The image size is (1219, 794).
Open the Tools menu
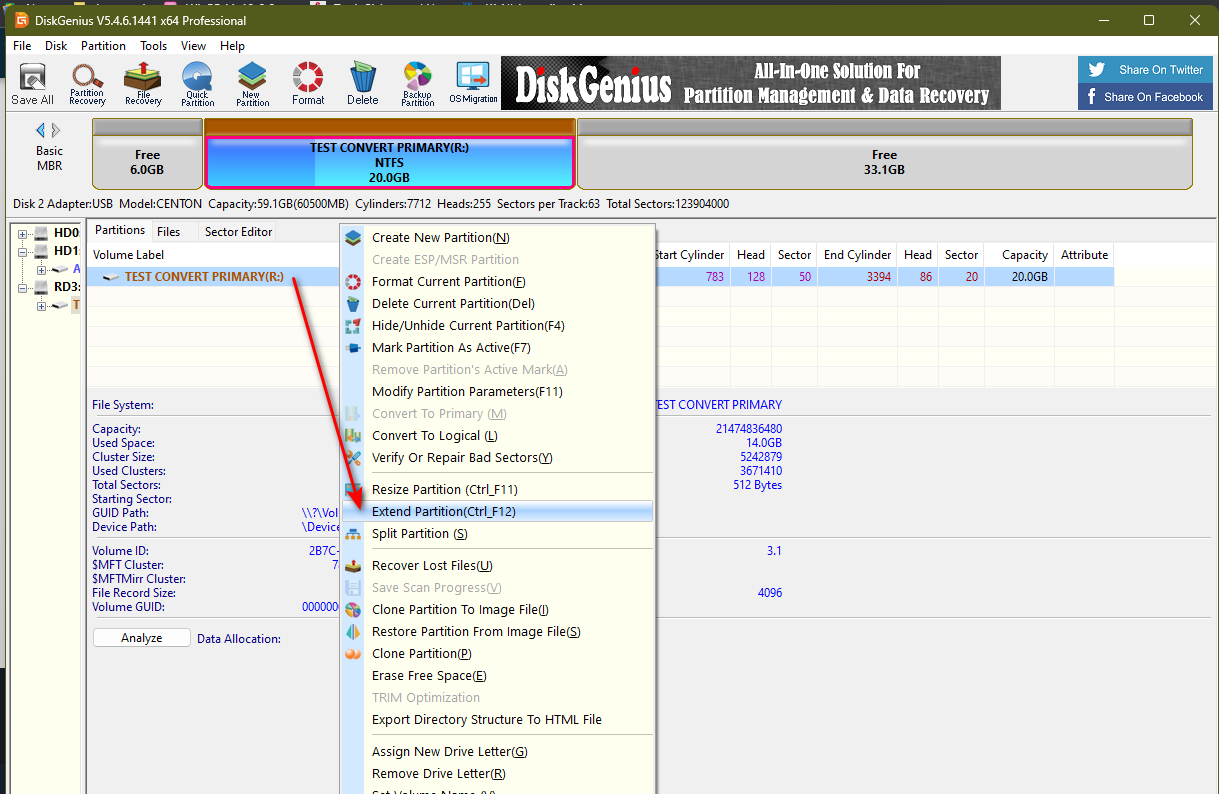153,46
